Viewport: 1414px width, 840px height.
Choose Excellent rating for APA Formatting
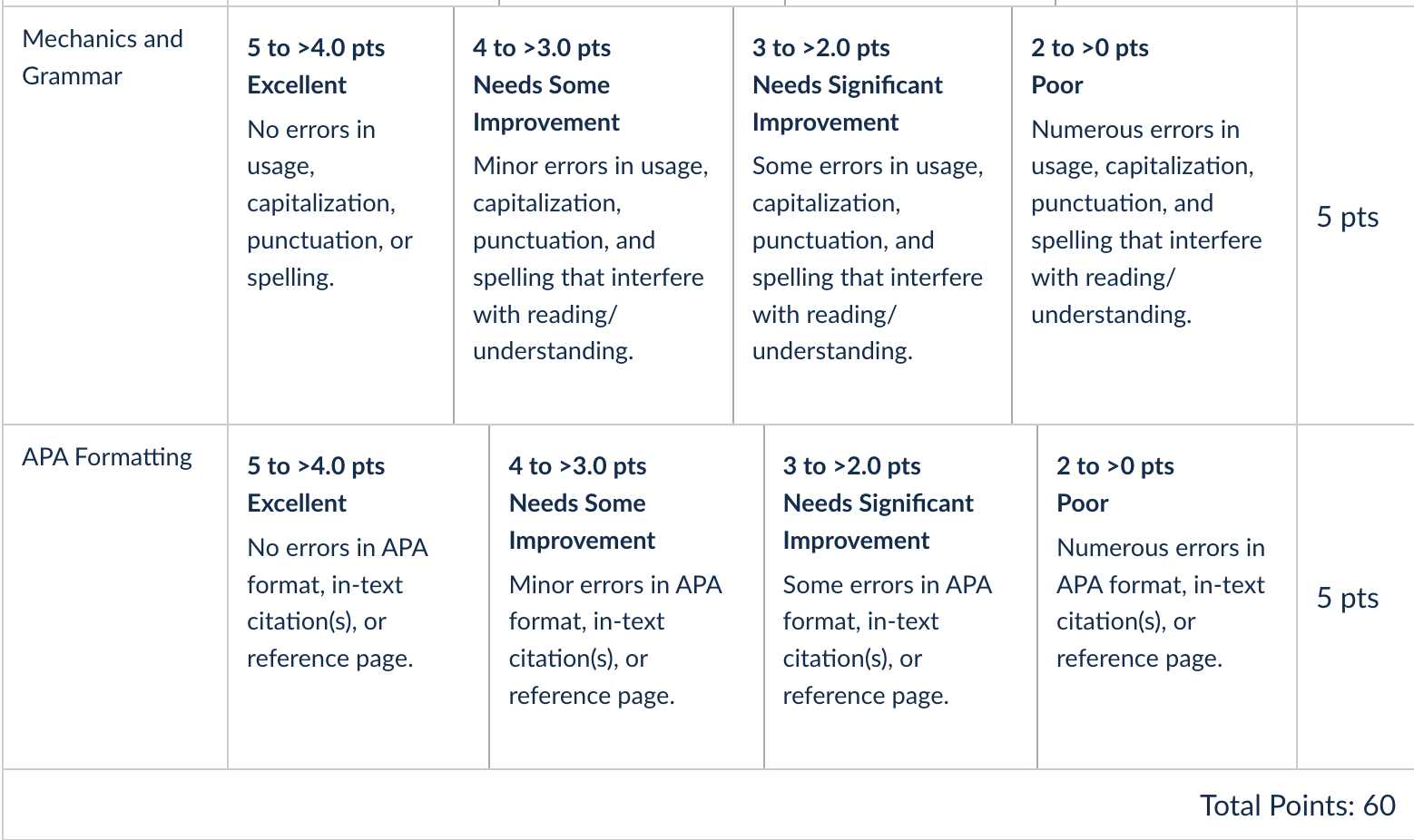click(358, 597)
